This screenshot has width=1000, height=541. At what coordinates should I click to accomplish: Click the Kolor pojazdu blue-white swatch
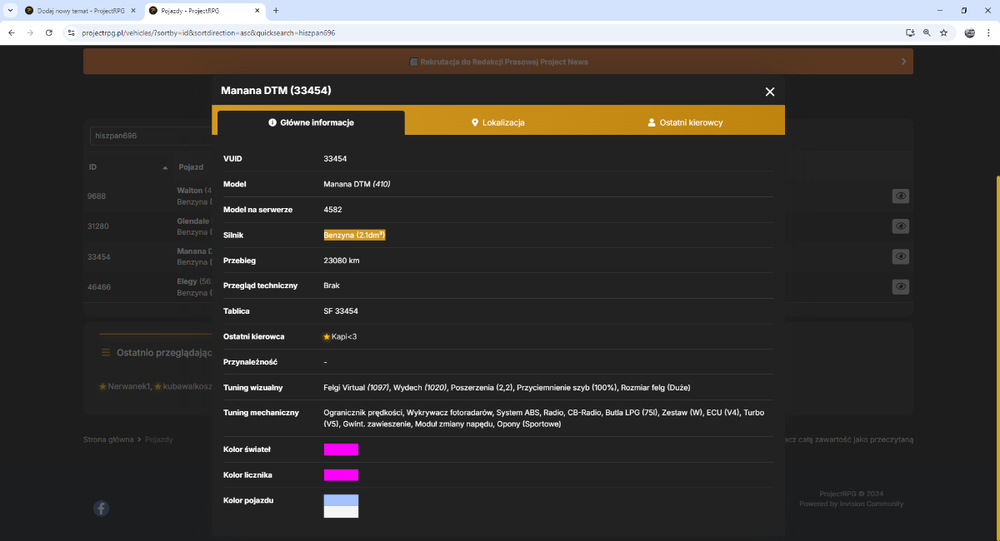pos(341,506)
